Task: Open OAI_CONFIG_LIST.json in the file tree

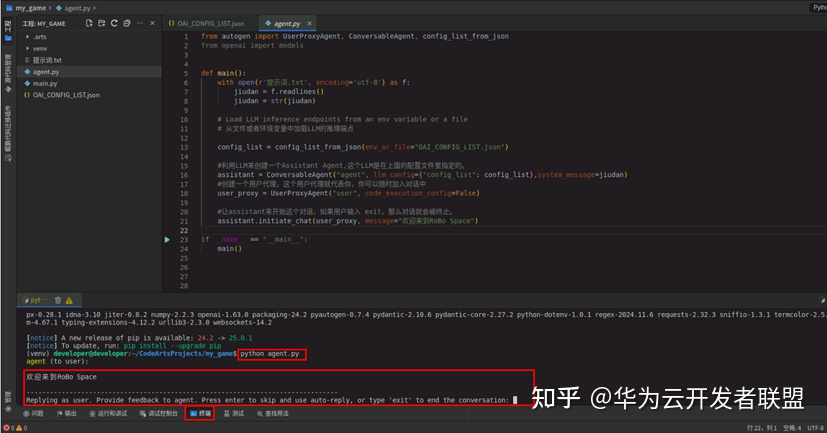Action: [66, 95]
